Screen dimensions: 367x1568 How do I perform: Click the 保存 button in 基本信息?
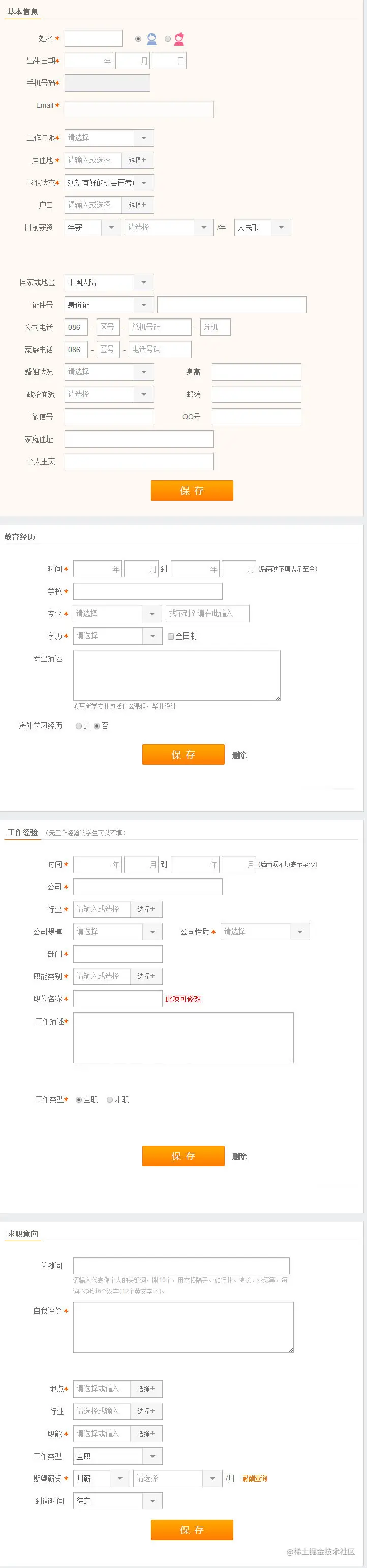click(x=192, y=490)
